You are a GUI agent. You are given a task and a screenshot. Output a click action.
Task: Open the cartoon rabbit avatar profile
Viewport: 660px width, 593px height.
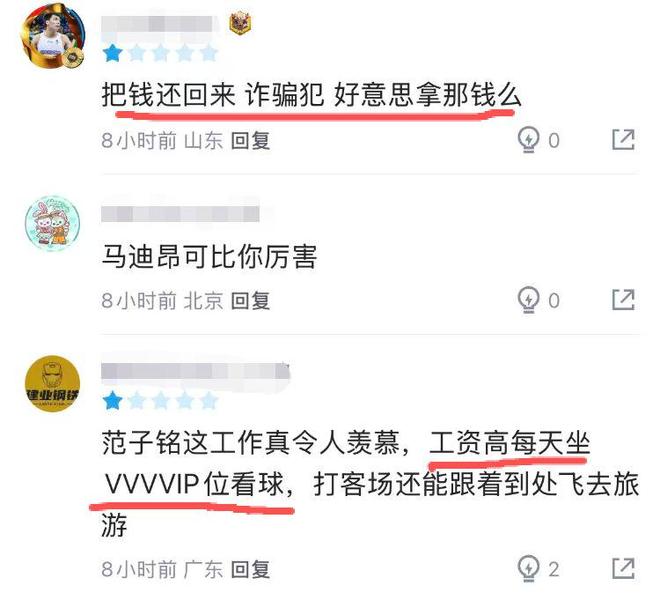coord(52,222)
